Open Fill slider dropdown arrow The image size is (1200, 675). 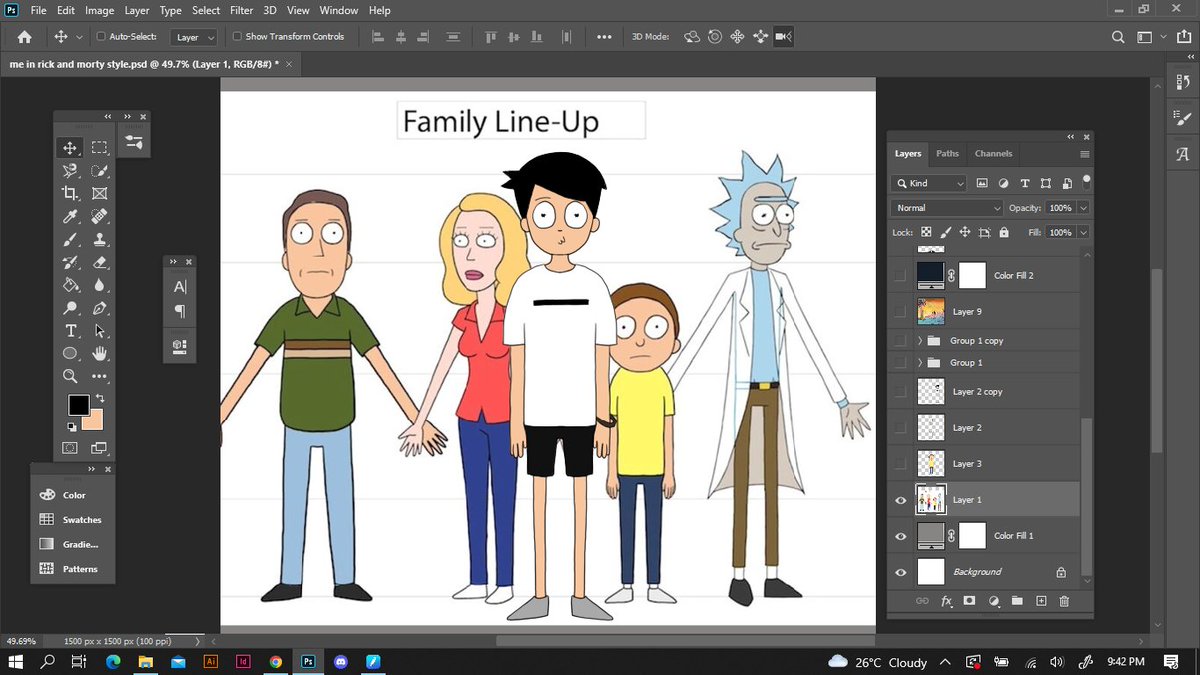tap(1083, 232)
